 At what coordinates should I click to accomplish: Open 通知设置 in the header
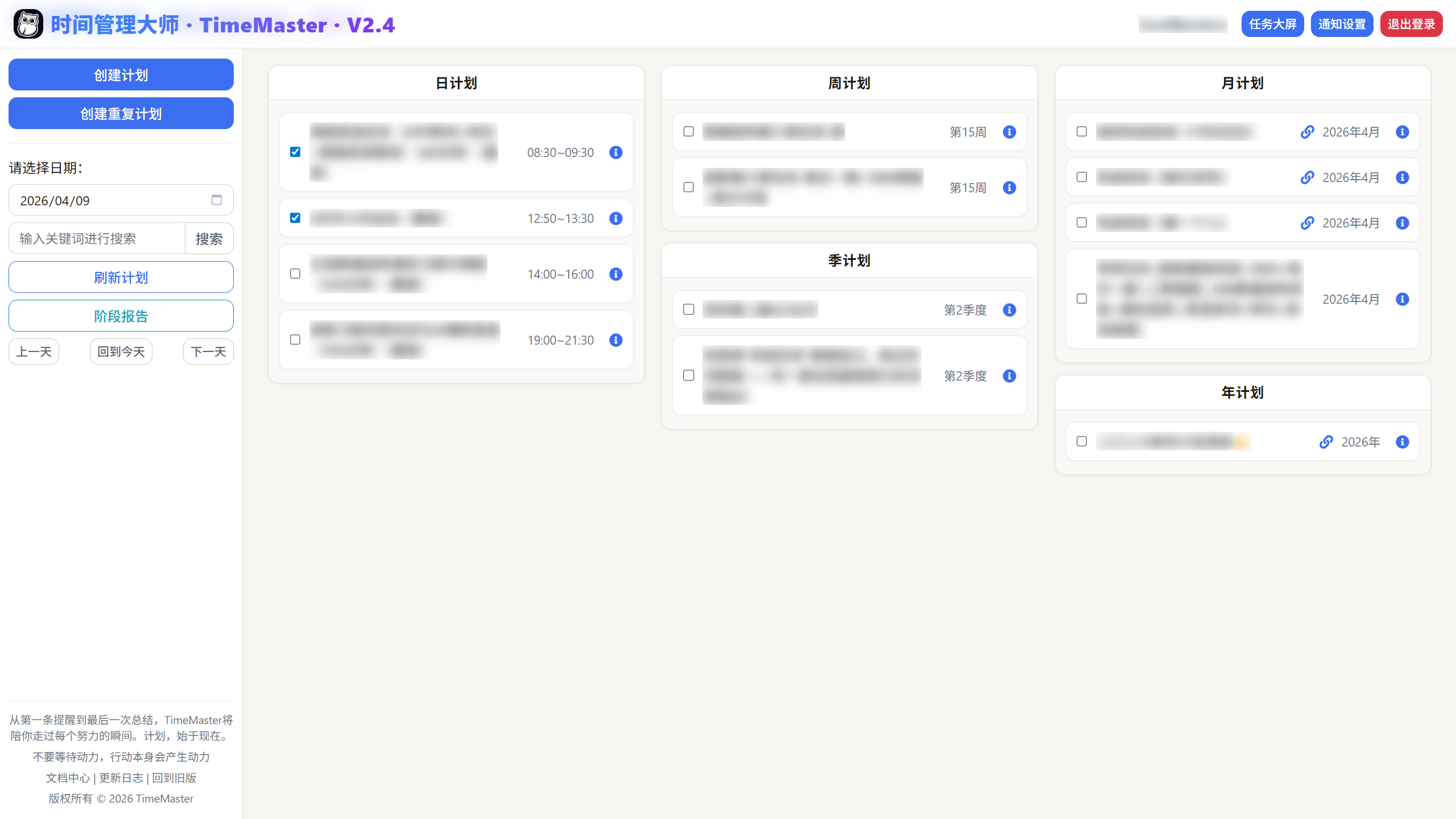1342,24
